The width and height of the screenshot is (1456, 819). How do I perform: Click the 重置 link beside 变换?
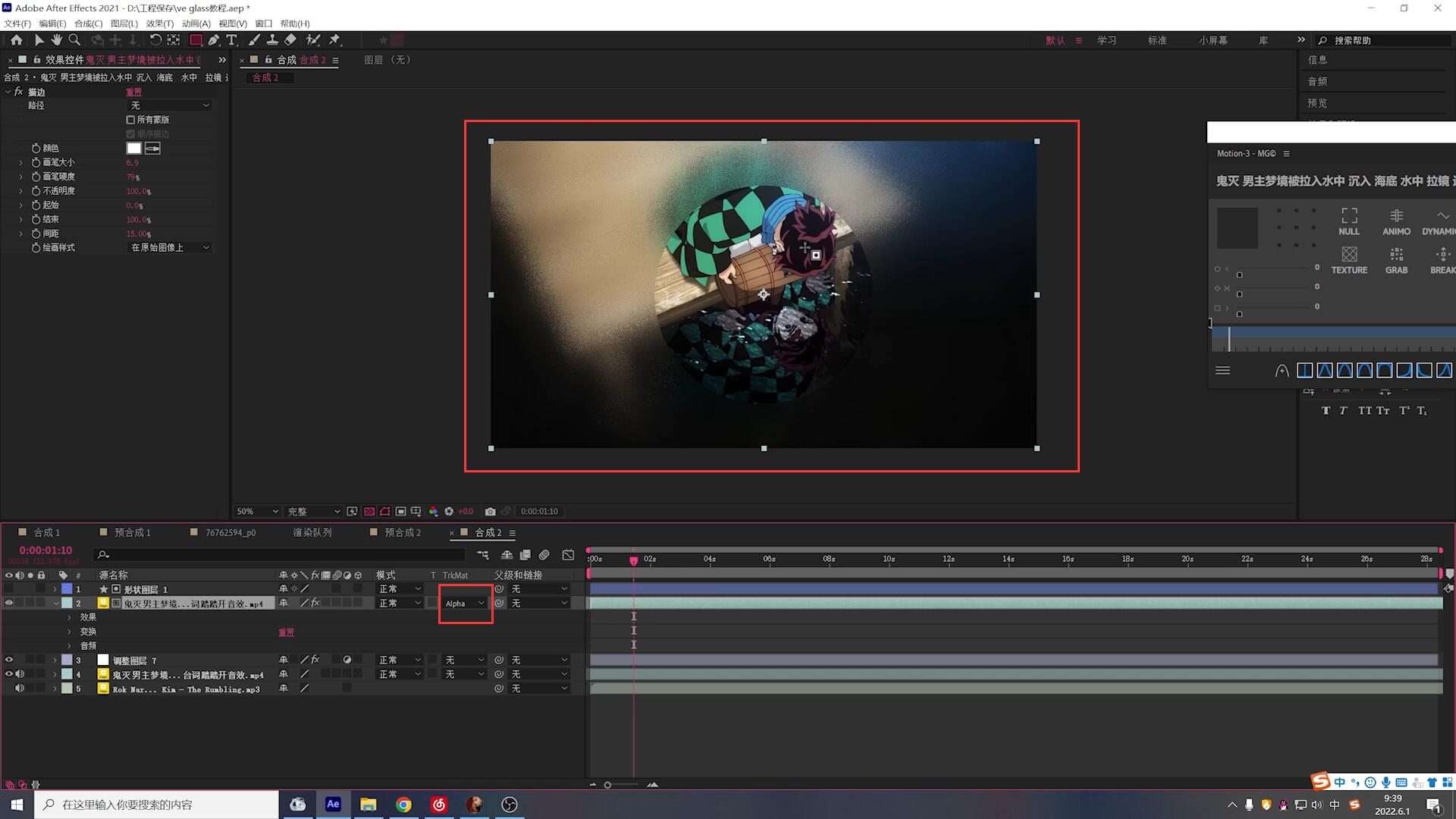tap(286, 632)
